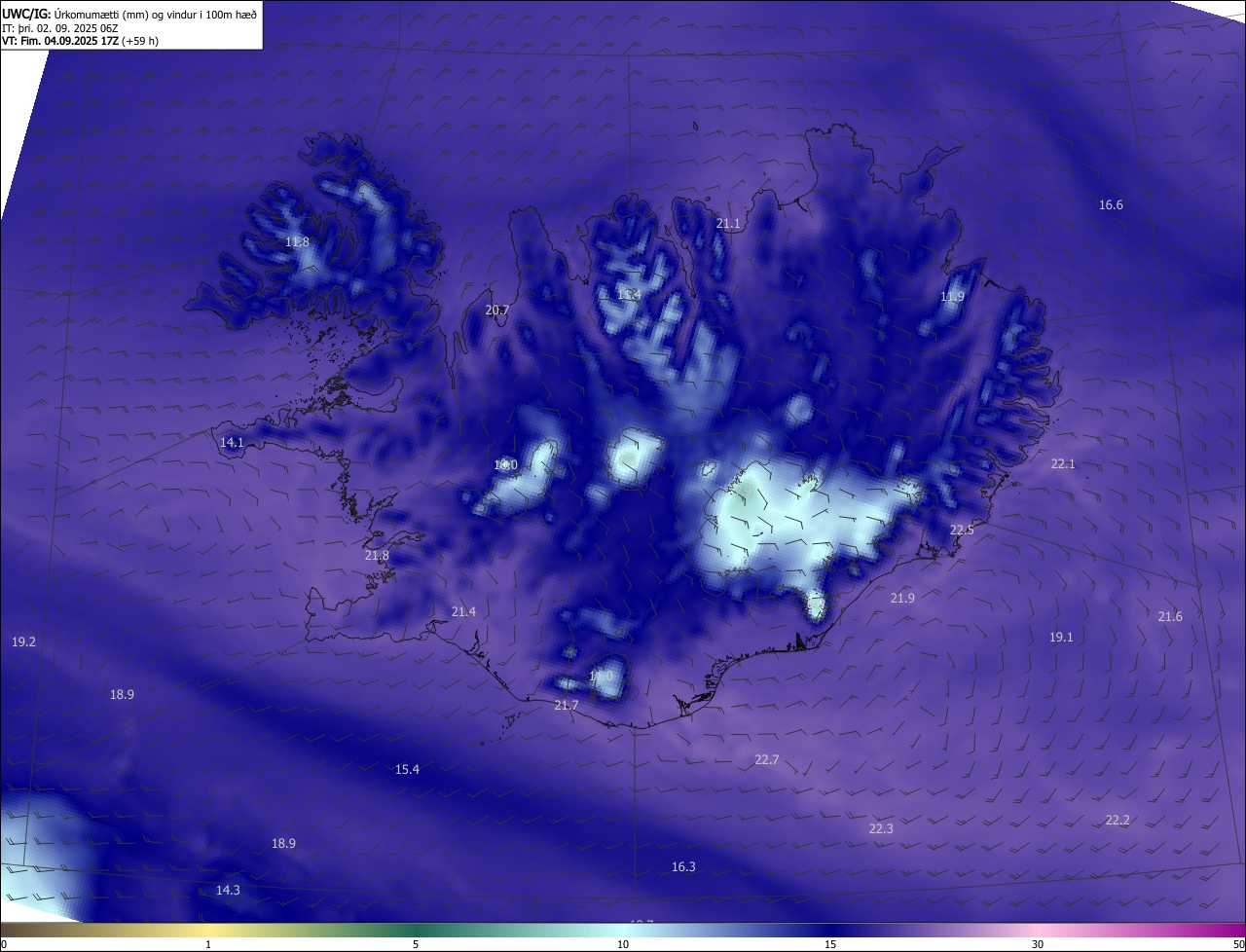The image size is (1246, 952).
Task: Click the 21.6 value label
Action: pyautogui.click(x=1170, y=616)
